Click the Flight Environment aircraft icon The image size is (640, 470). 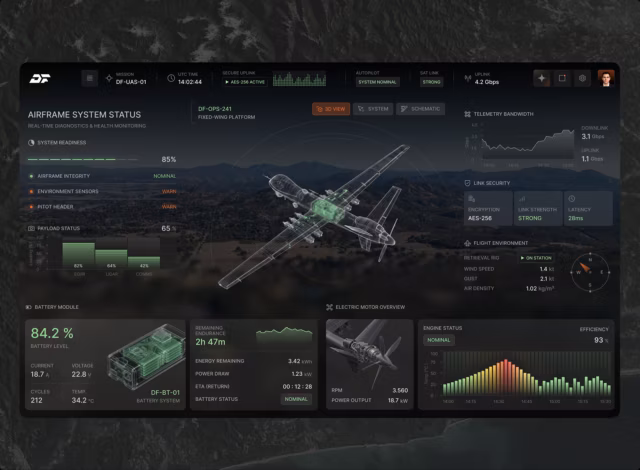point(467,243)
